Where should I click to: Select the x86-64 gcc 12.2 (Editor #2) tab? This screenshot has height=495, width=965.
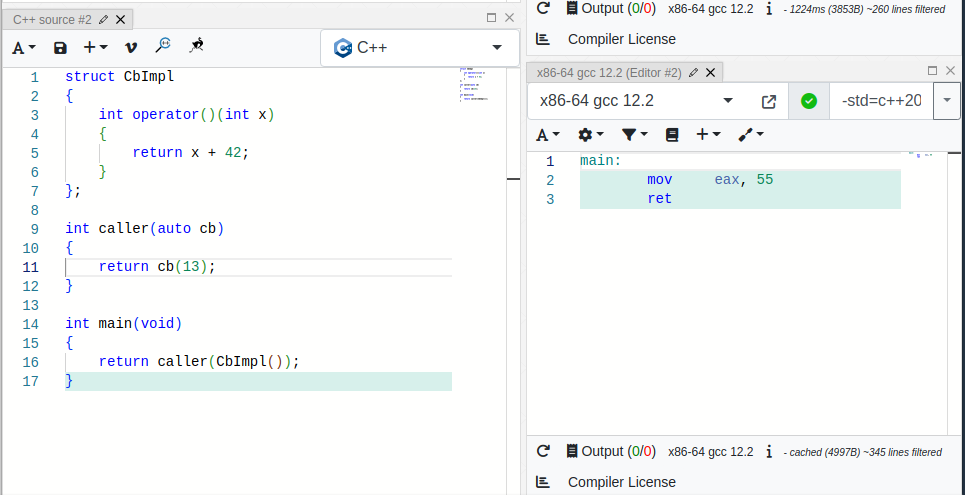(608, 72)
